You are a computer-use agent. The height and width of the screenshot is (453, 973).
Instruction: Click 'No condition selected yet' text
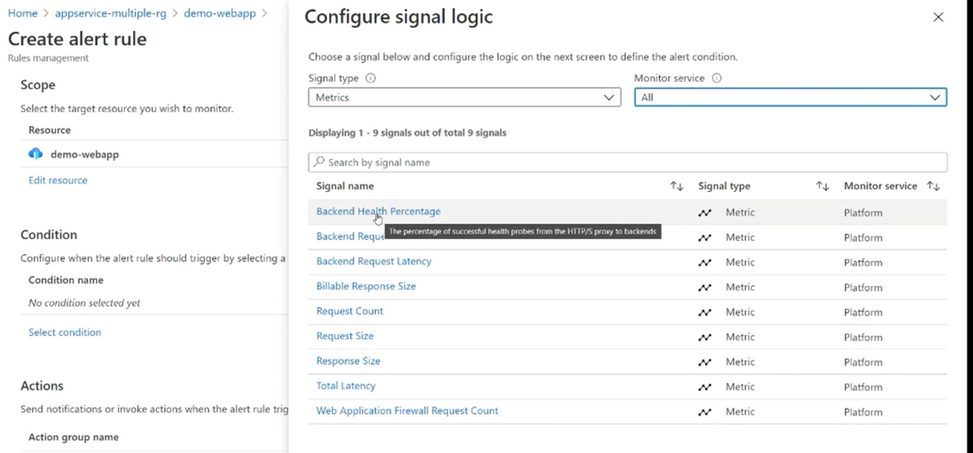pyautogui.click(x=84, y=303)
